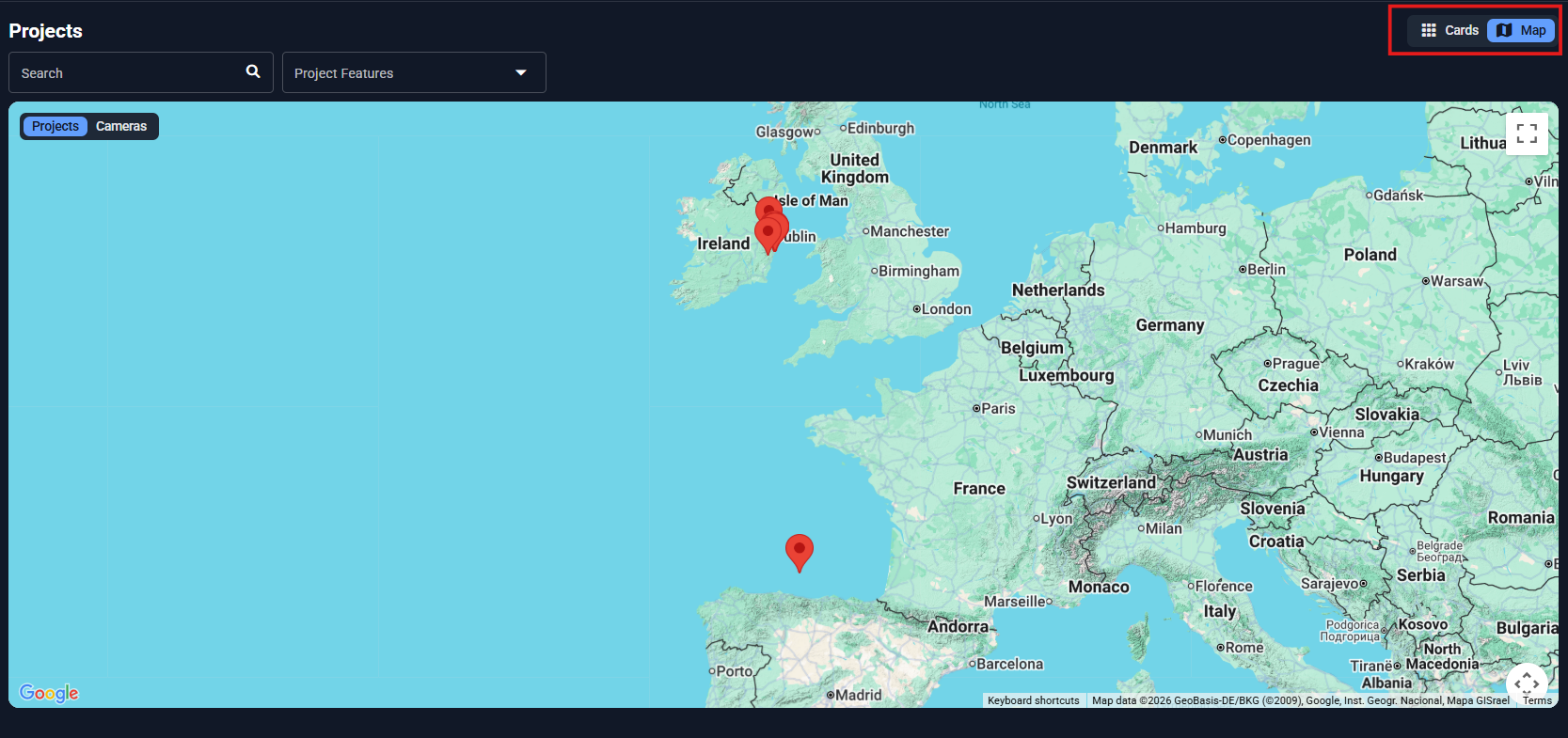1568x738 pixels.
Task: Click the "Rome" label on the map
Action: pos(1244,648)
